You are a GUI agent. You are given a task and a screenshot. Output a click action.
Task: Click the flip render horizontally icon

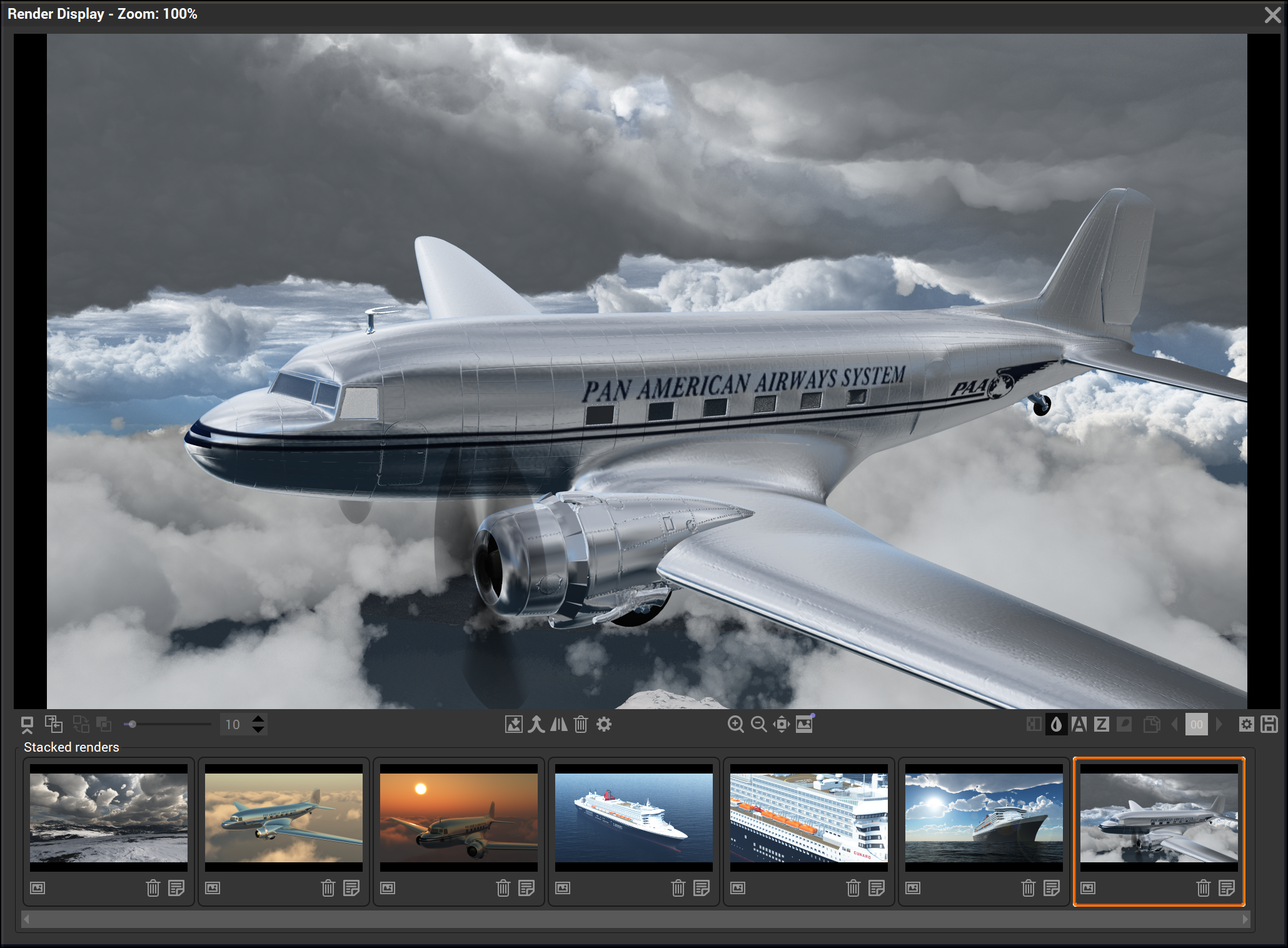[x=558, y=724]
